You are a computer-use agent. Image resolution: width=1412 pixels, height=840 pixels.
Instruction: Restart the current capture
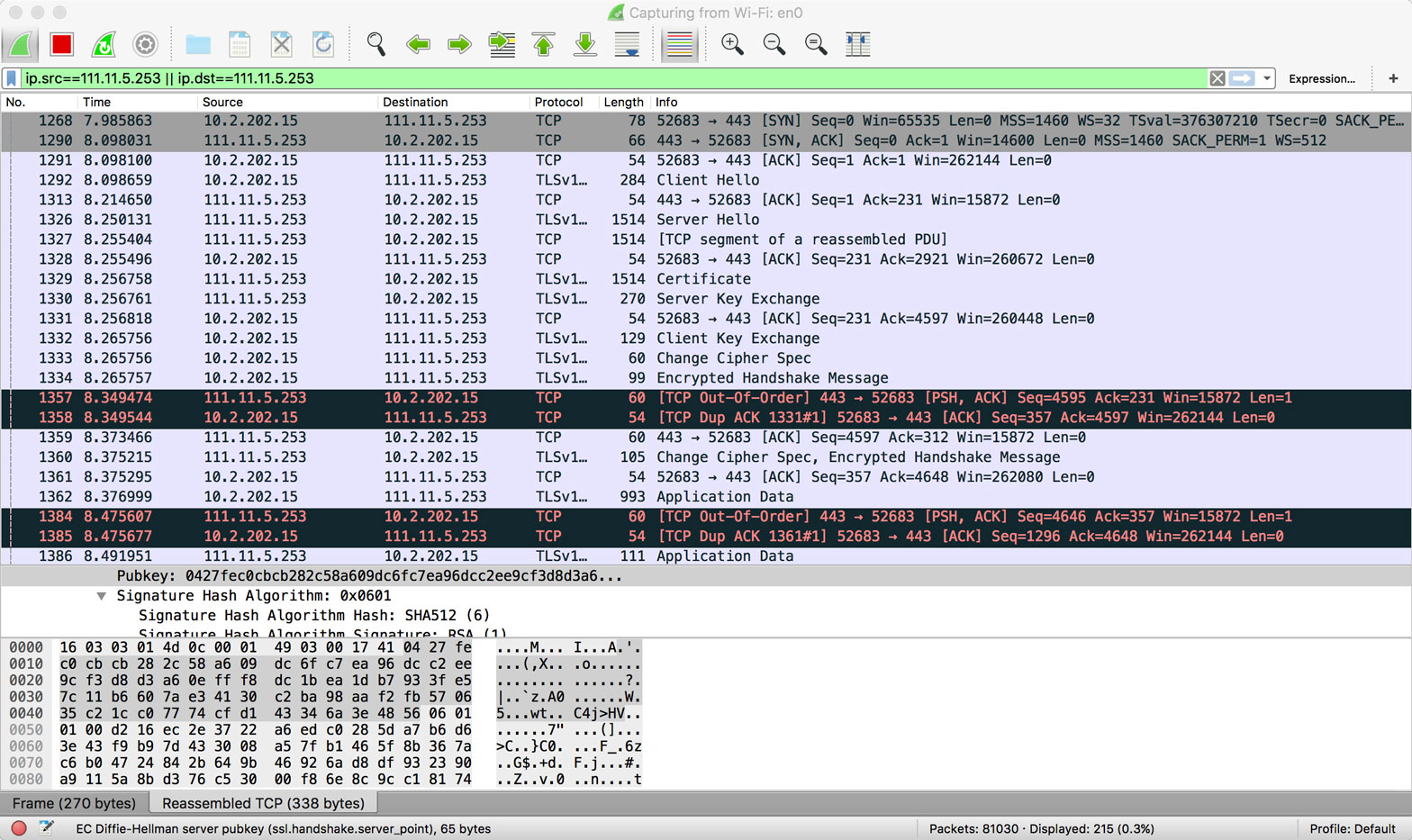click(x=104, y=44)
